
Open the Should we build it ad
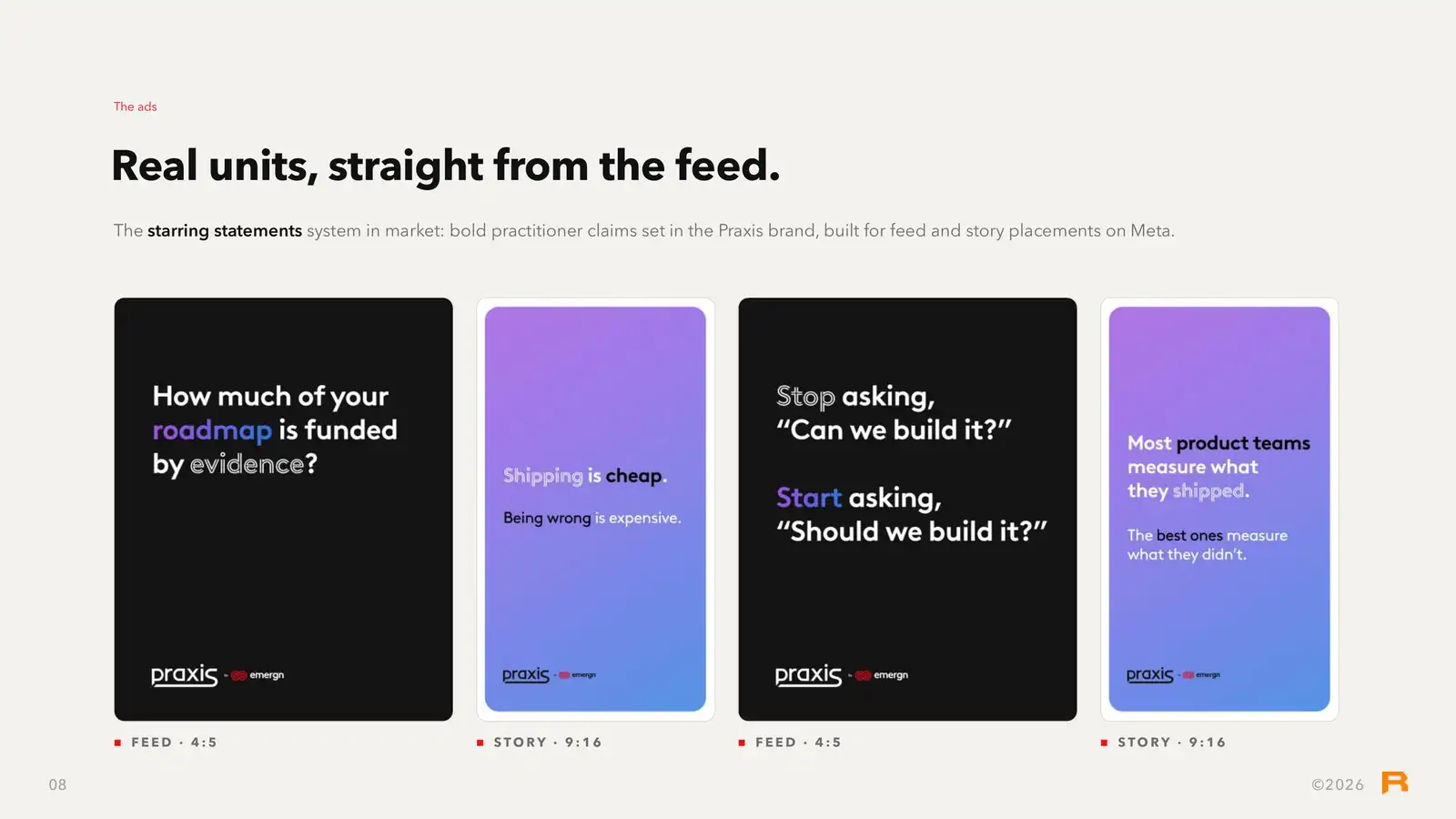coord(907,510)
